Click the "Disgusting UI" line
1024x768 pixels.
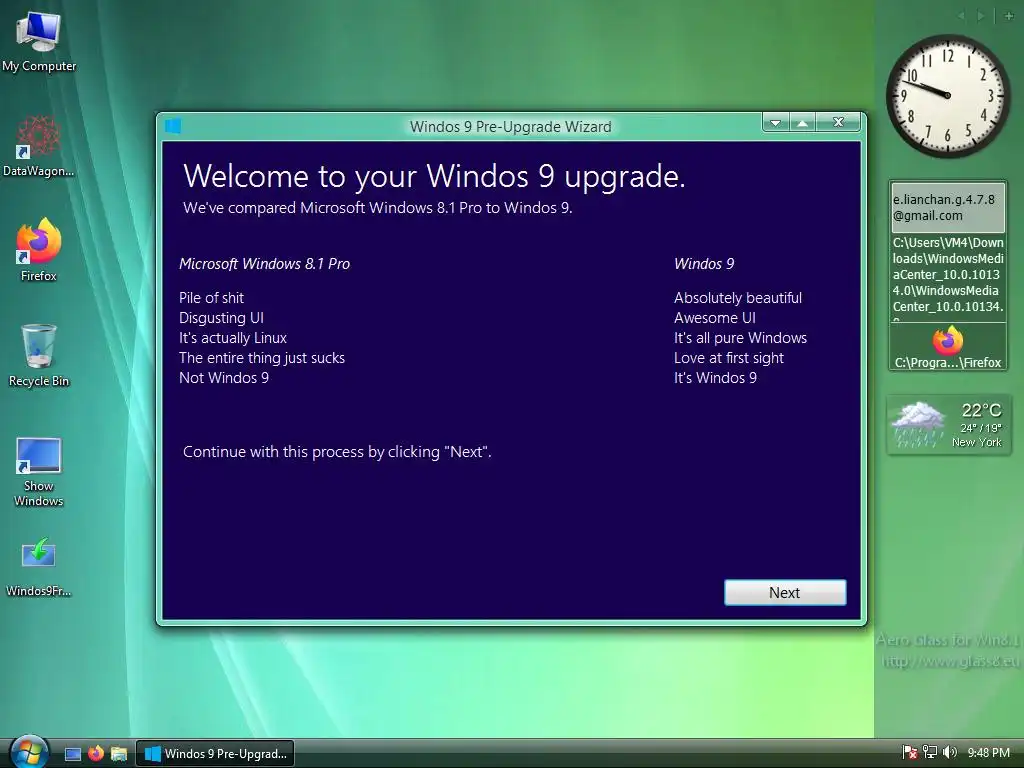(x=221, y=318)
